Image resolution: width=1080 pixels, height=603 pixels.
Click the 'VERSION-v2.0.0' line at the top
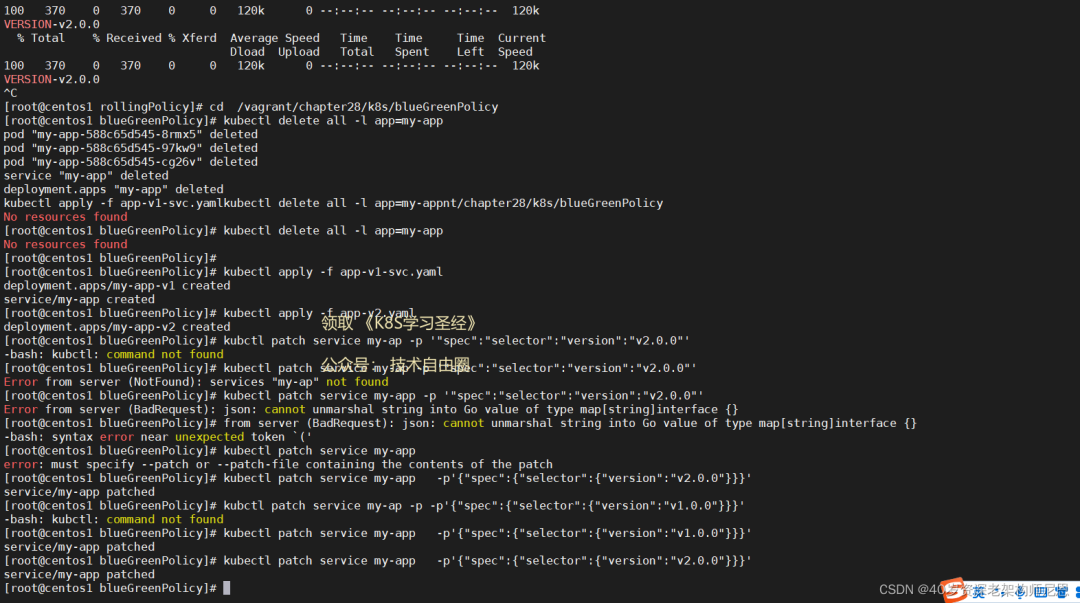(x=52, y=24)
